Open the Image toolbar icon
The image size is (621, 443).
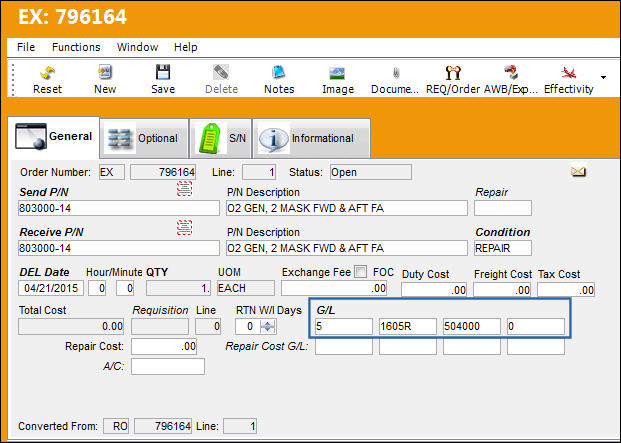coord(337,73)
